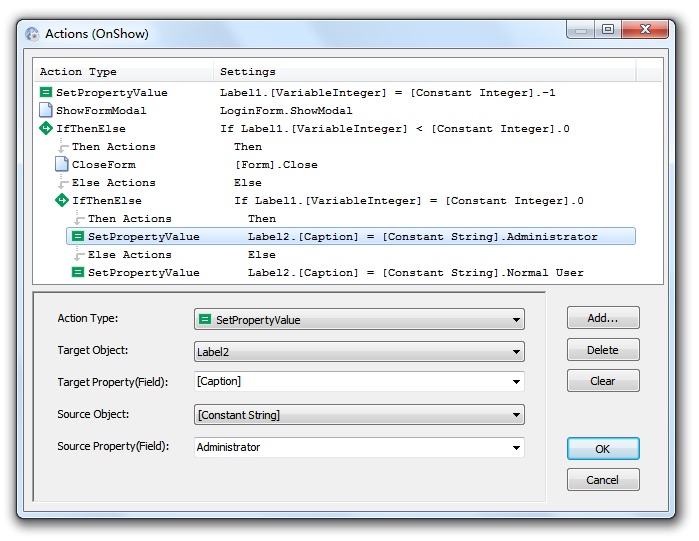Click the arrow icon of first Else Actions row
The image size is (699, 541).
click(64, 182)
